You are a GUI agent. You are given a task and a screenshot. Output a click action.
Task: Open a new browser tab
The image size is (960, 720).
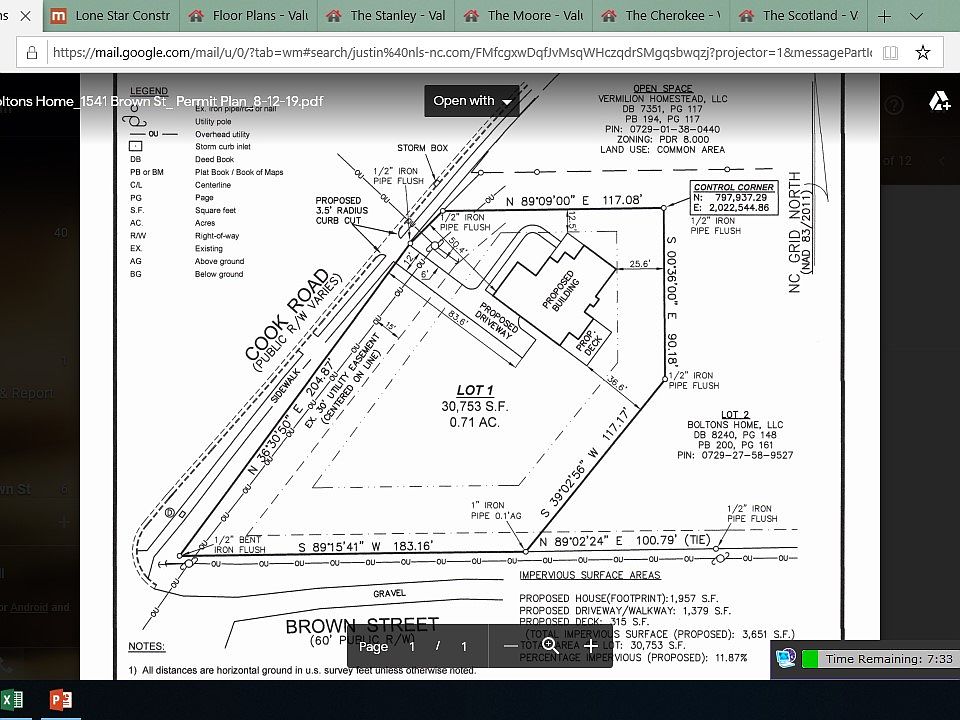(x=884, y=16)
